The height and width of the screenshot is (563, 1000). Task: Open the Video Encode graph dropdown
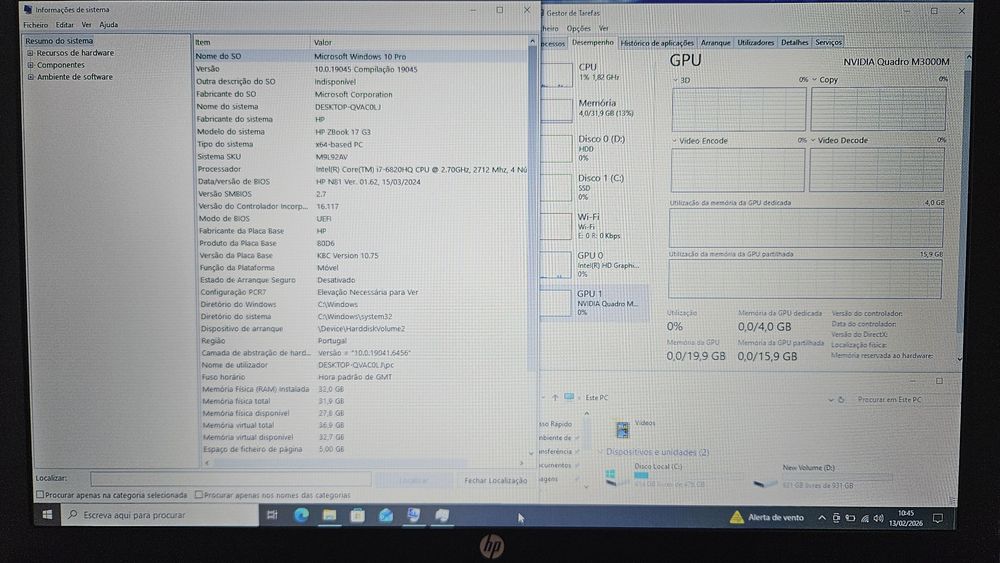[675, 140]
